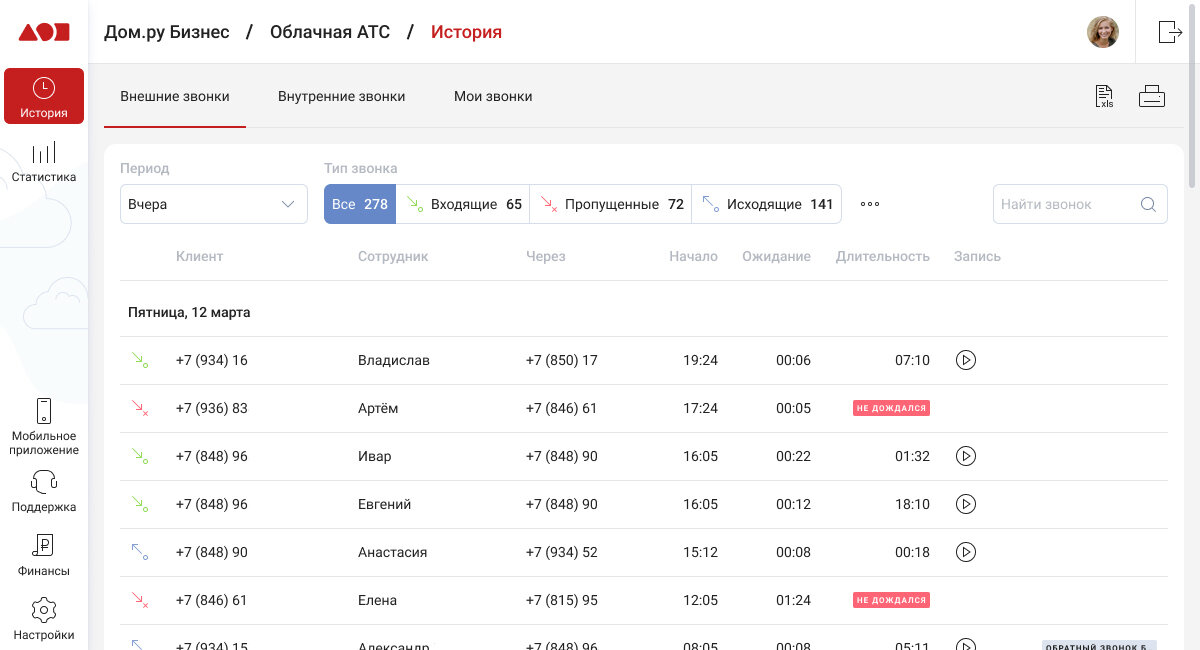Open Поддержка in the sidebar
Screen dimensions: 1200x650
[44, 491]
